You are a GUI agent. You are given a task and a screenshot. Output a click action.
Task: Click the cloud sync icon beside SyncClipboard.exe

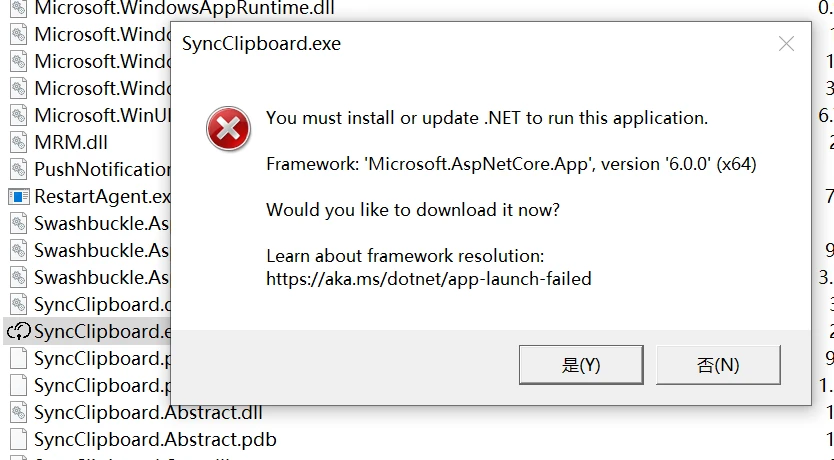tap(18, 331)
